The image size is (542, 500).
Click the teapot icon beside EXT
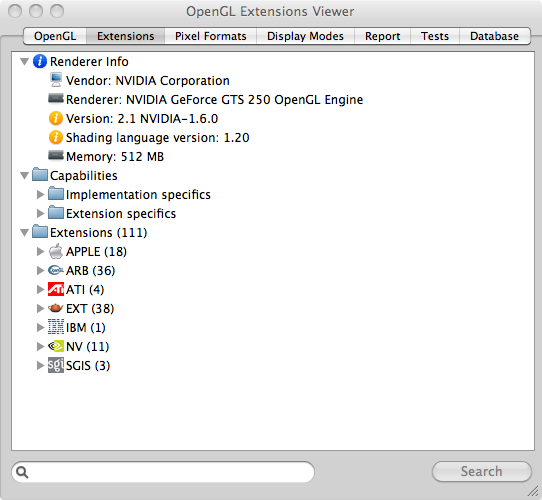pyautogui.click(x=56, y=308)
